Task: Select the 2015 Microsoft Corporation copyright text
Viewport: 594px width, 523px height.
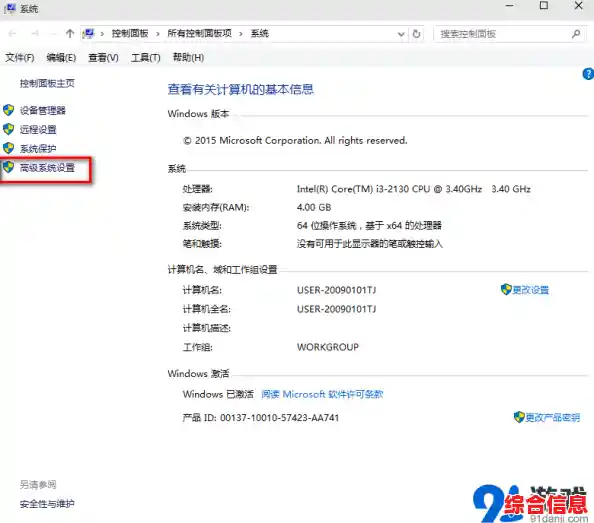Action: pos(295,141)
